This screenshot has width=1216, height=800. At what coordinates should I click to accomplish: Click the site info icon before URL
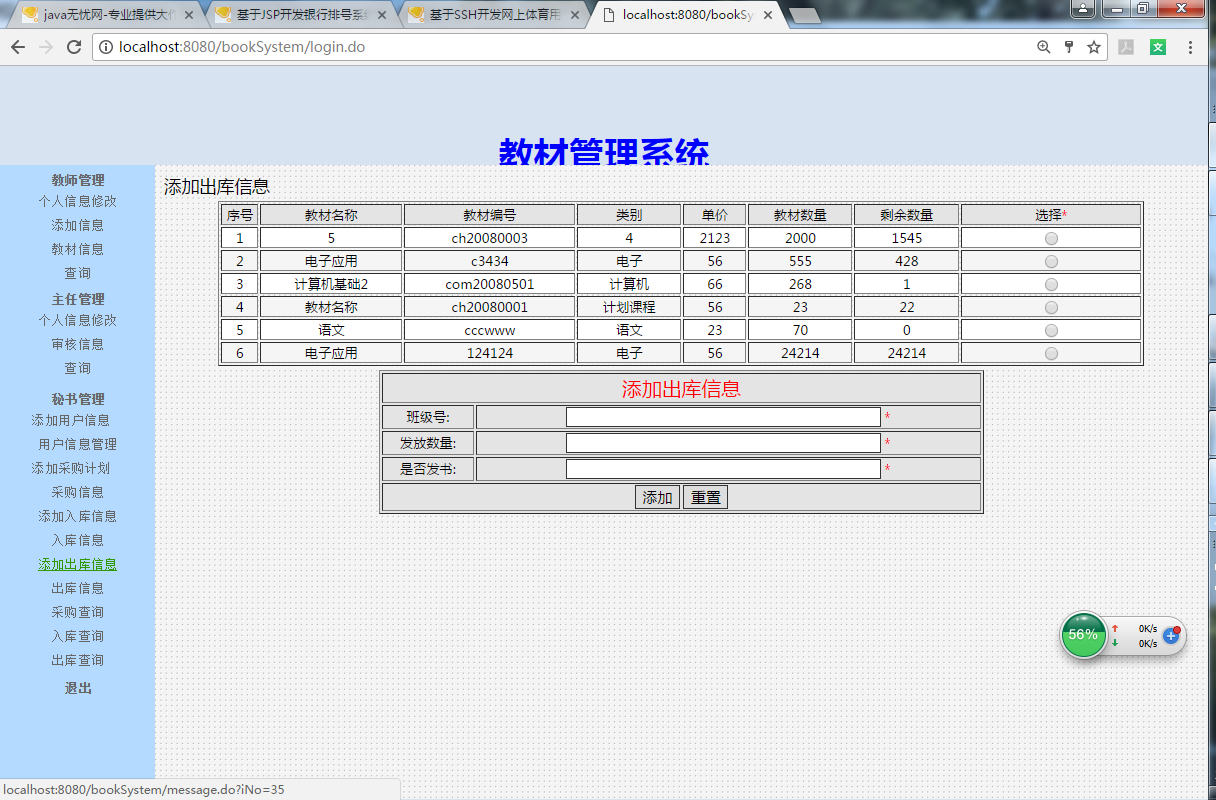[106, 47]
